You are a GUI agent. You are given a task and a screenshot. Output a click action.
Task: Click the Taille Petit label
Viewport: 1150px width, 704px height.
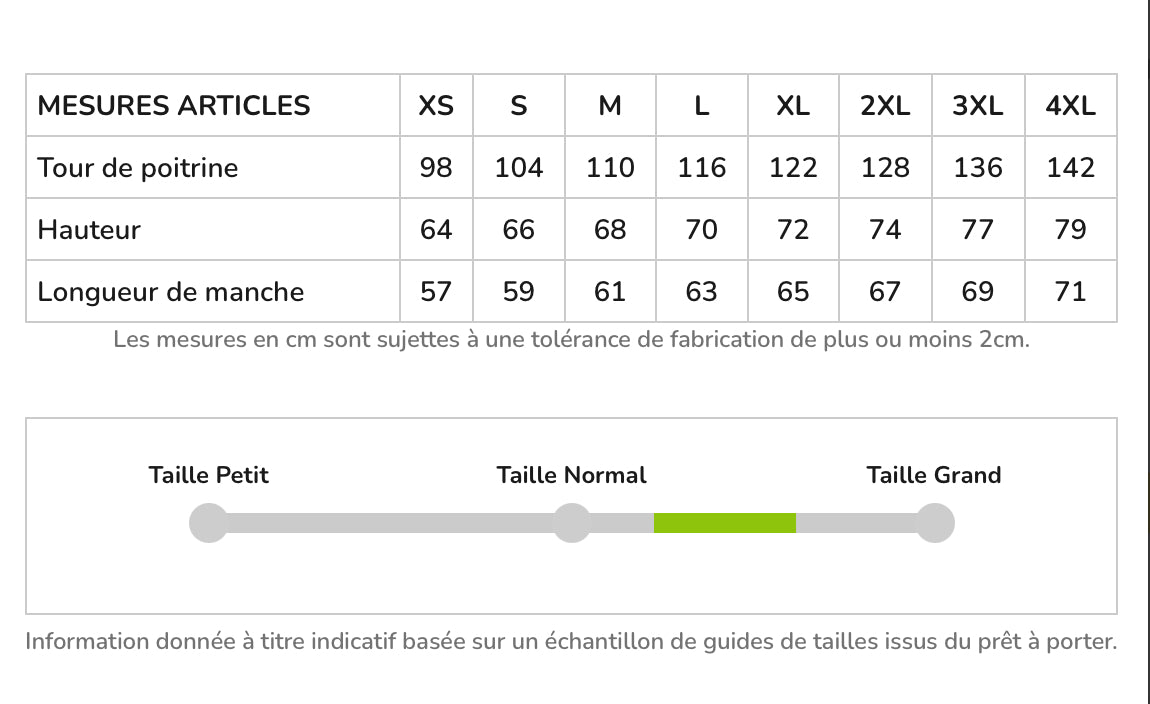[x=209, y=475]
